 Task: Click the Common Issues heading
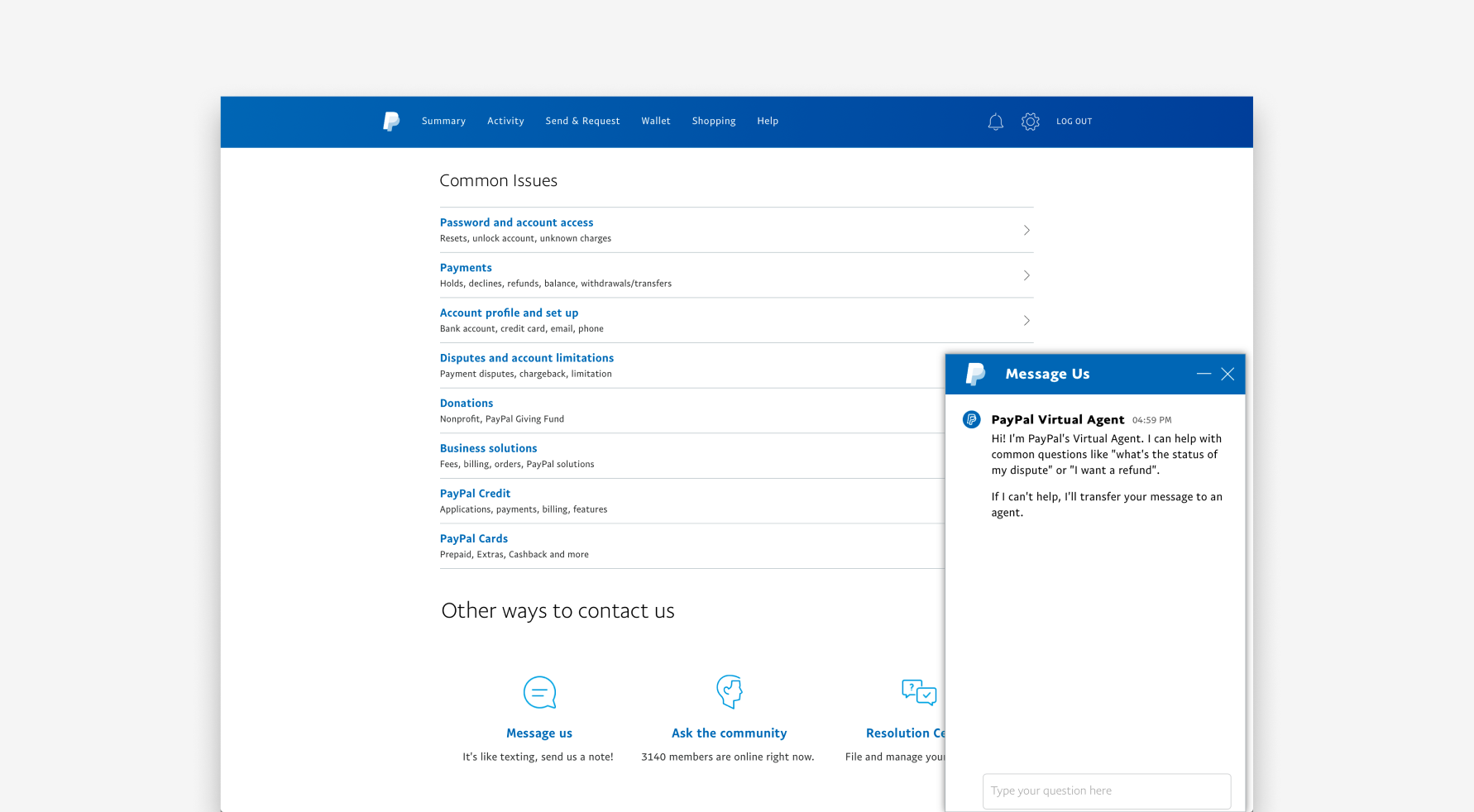click(498, 181)
